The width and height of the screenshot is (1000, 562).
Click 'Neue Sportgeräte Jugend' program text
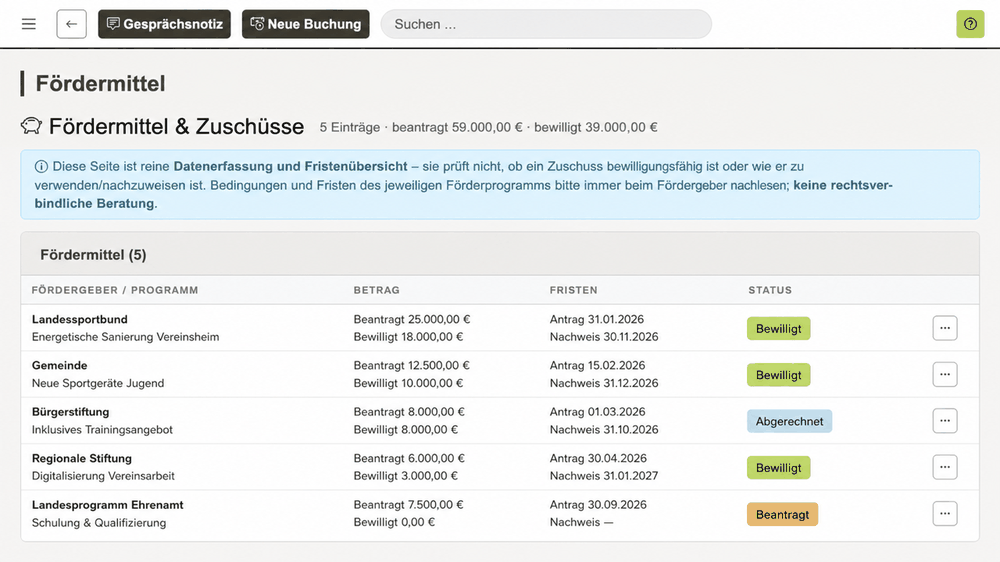pos(98,383)
